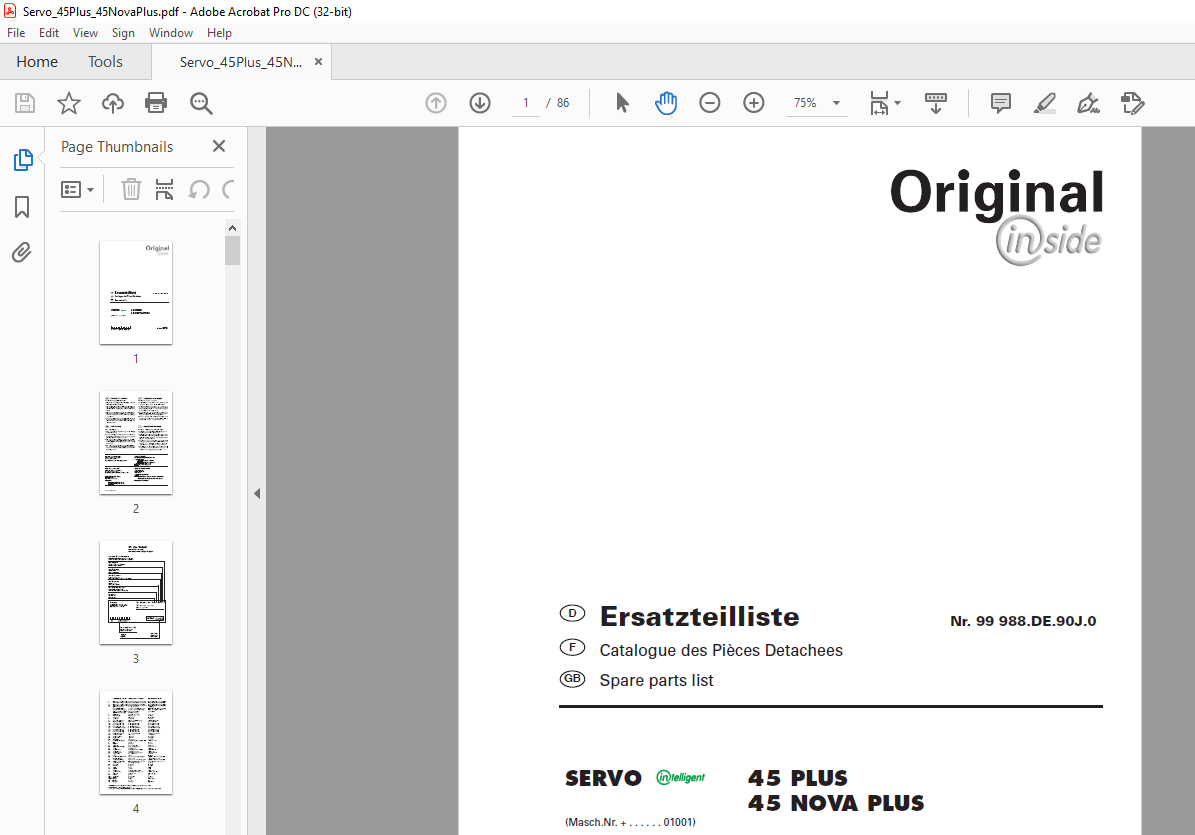Click the '45 NOVA PLUS' text

[x=836, y=803]
